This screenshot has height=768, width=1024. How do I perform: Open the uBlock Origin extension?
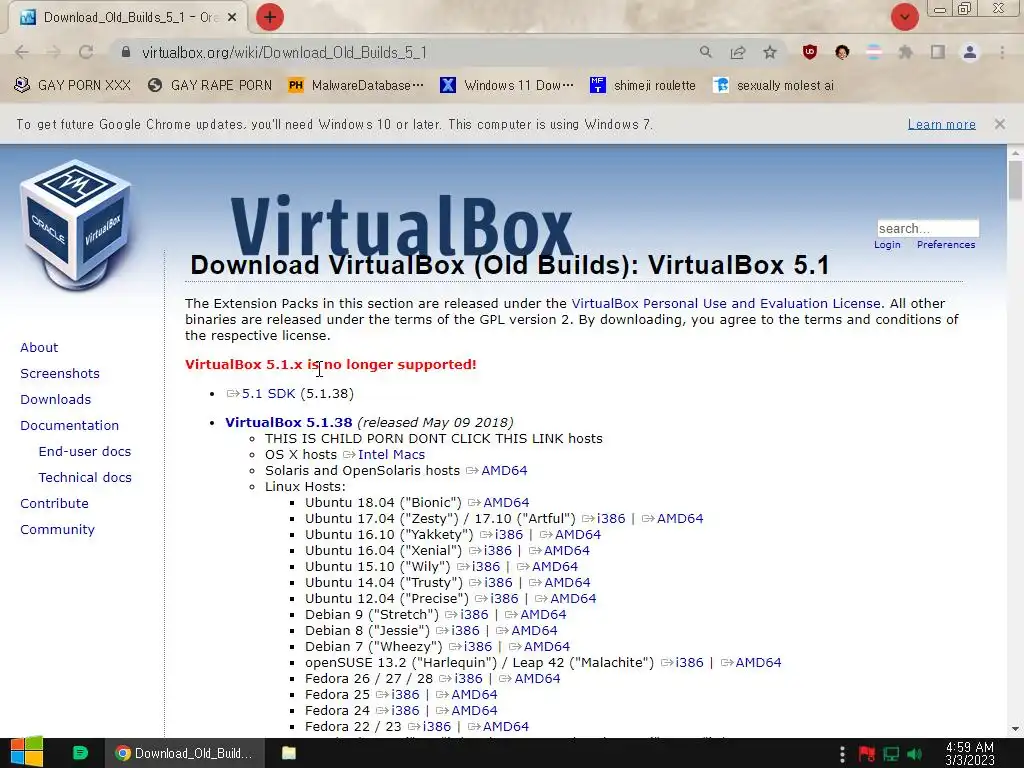(x=810, y=52)
